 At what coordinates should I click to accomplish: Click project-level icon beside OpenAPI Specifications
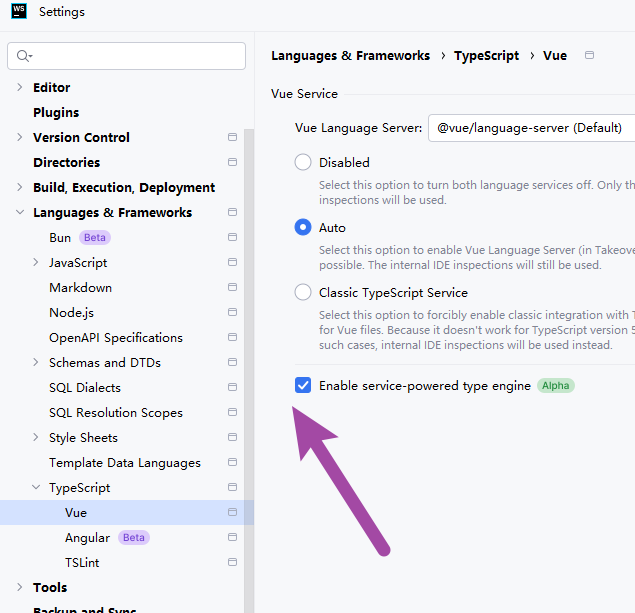(232, 337)
